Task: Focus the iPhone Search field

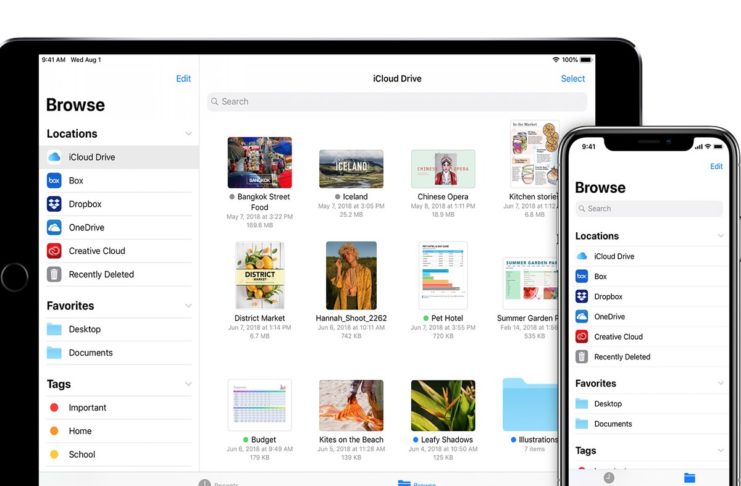Action: [649, 208]
